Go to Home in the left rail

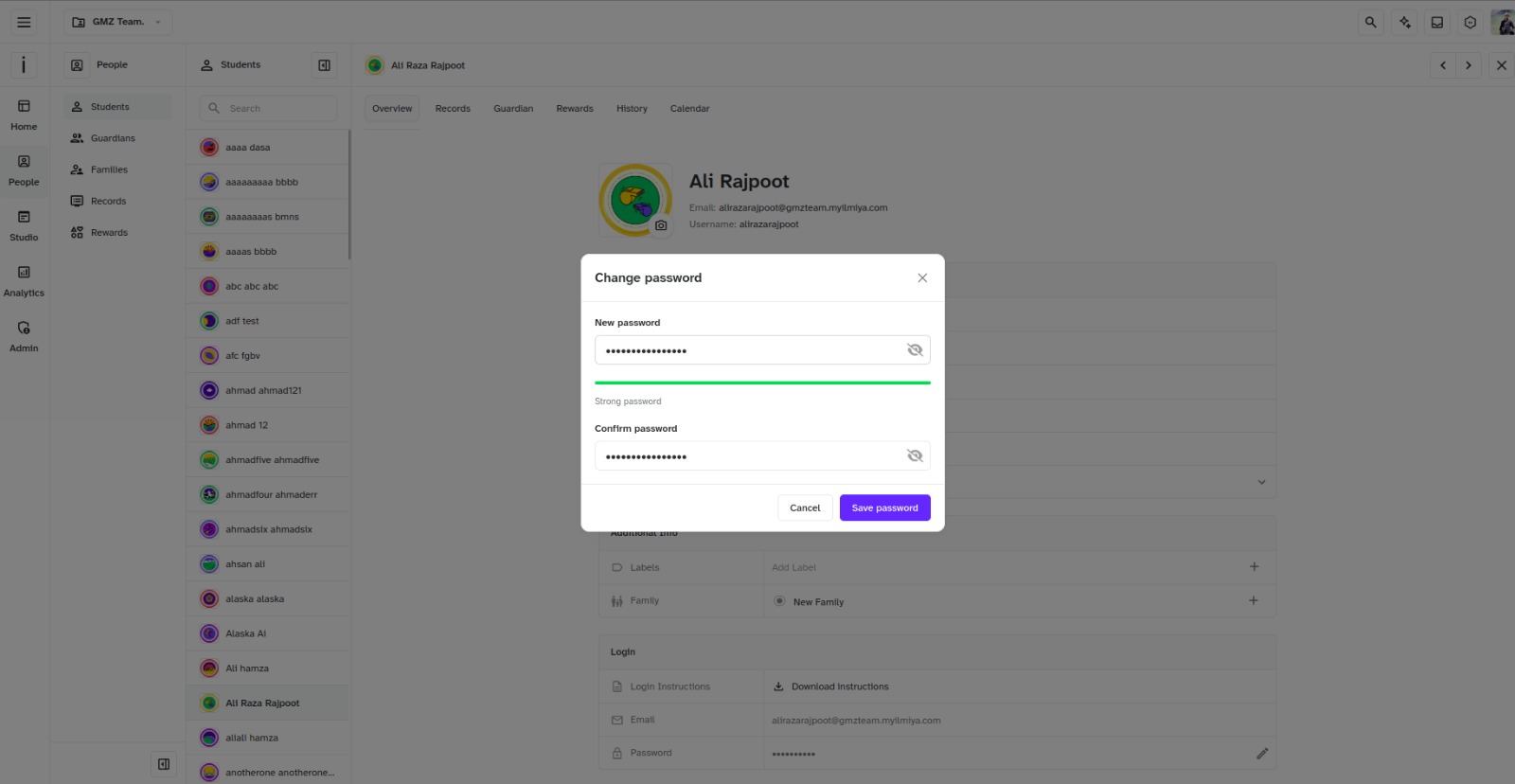click(24, 115)
